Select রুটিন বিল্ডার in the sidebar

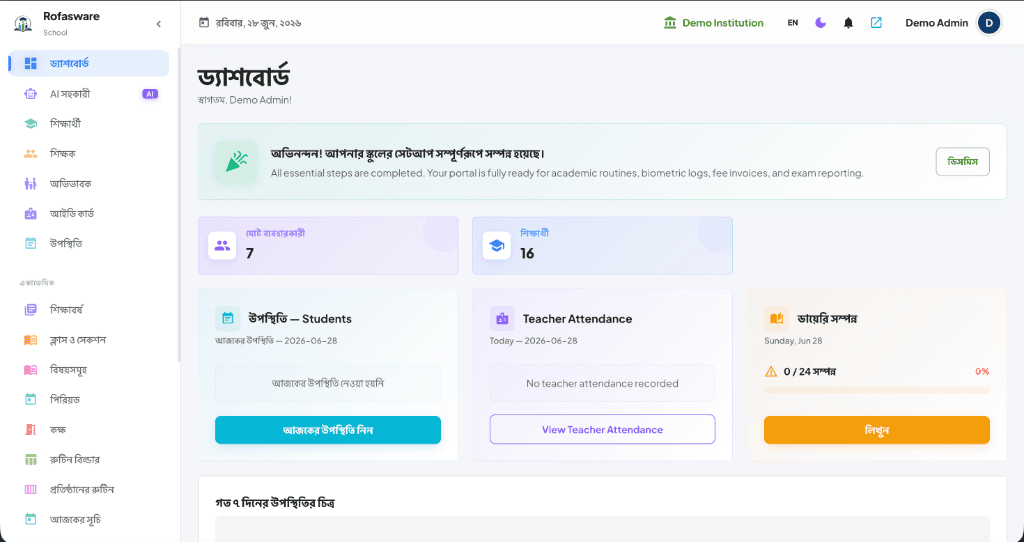[x=89, y=459]
